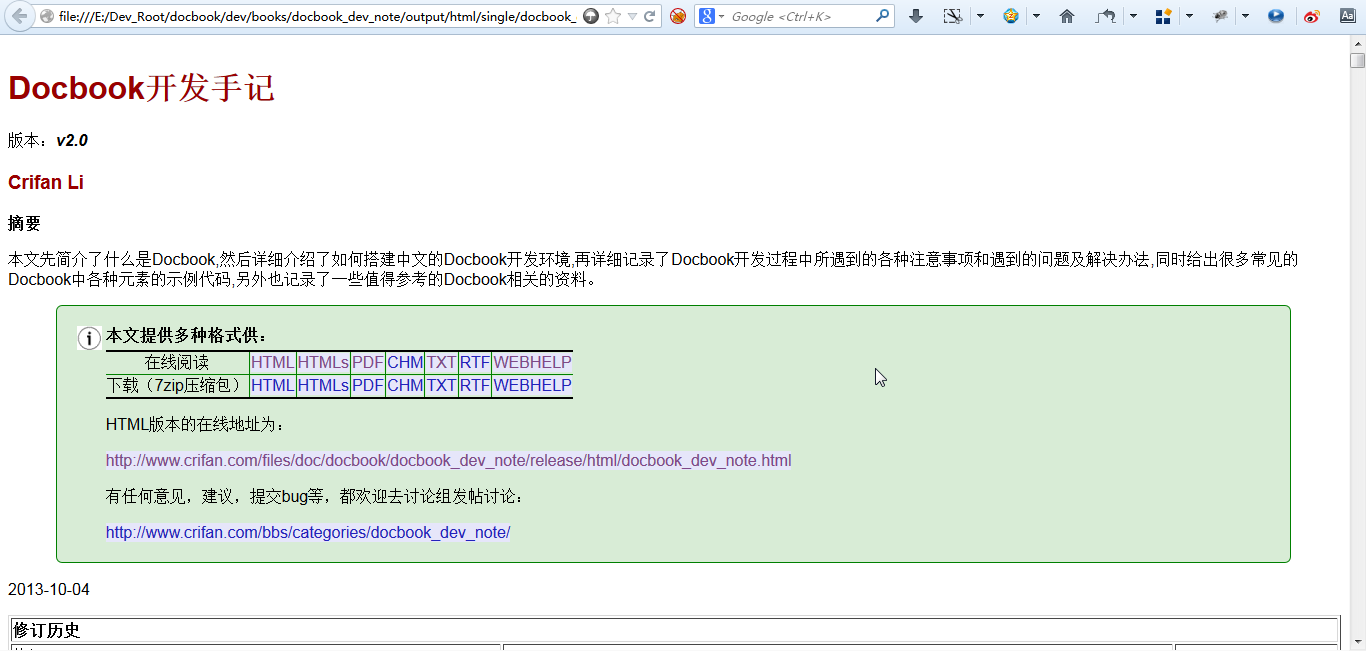Reload the current page

[650, 16]
